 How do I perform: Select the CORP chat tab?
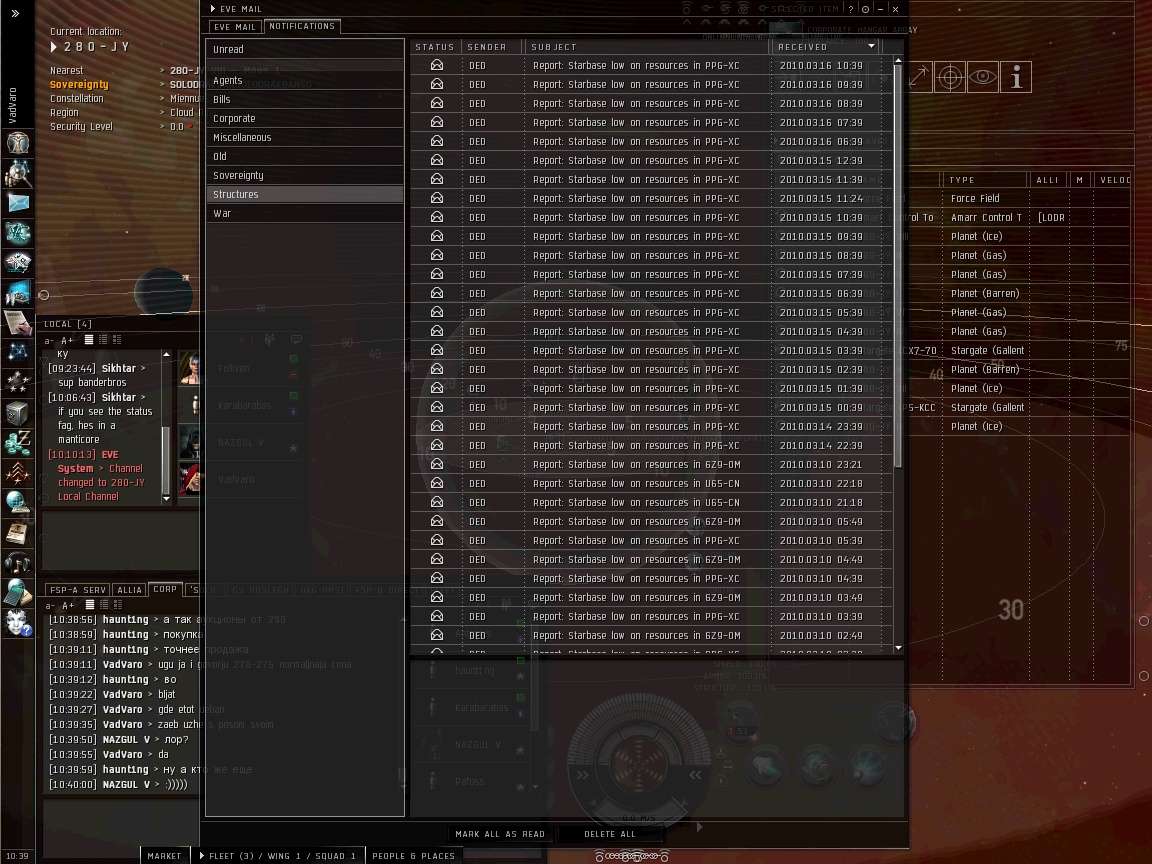point(165,589)
